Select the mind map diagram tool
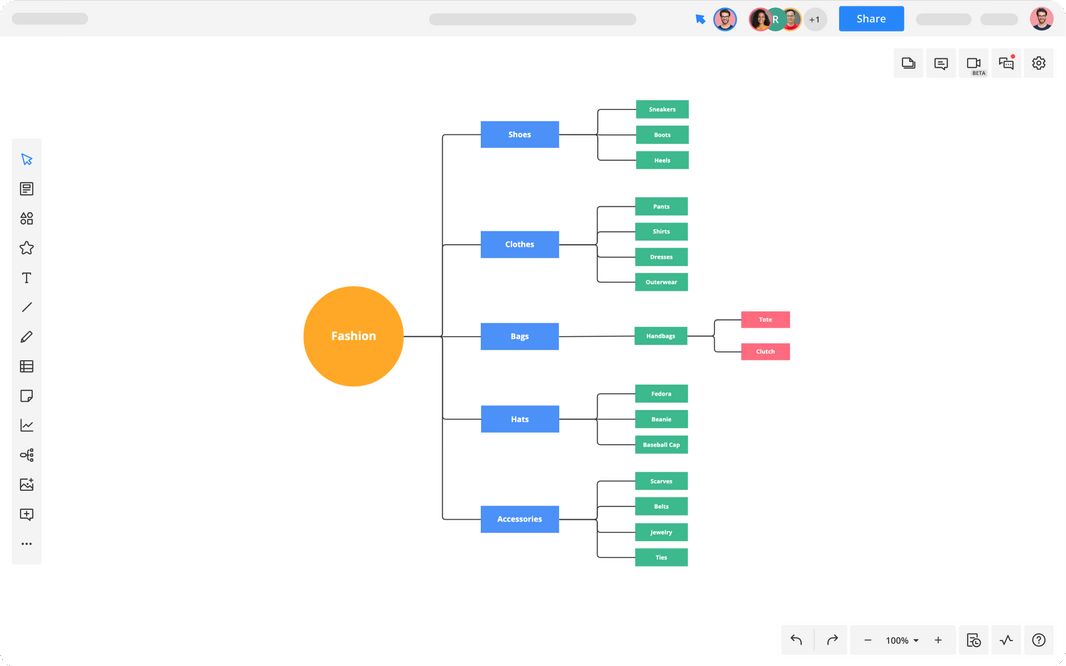The height and width of the screenshot is (666, 1066). [27, 455]
